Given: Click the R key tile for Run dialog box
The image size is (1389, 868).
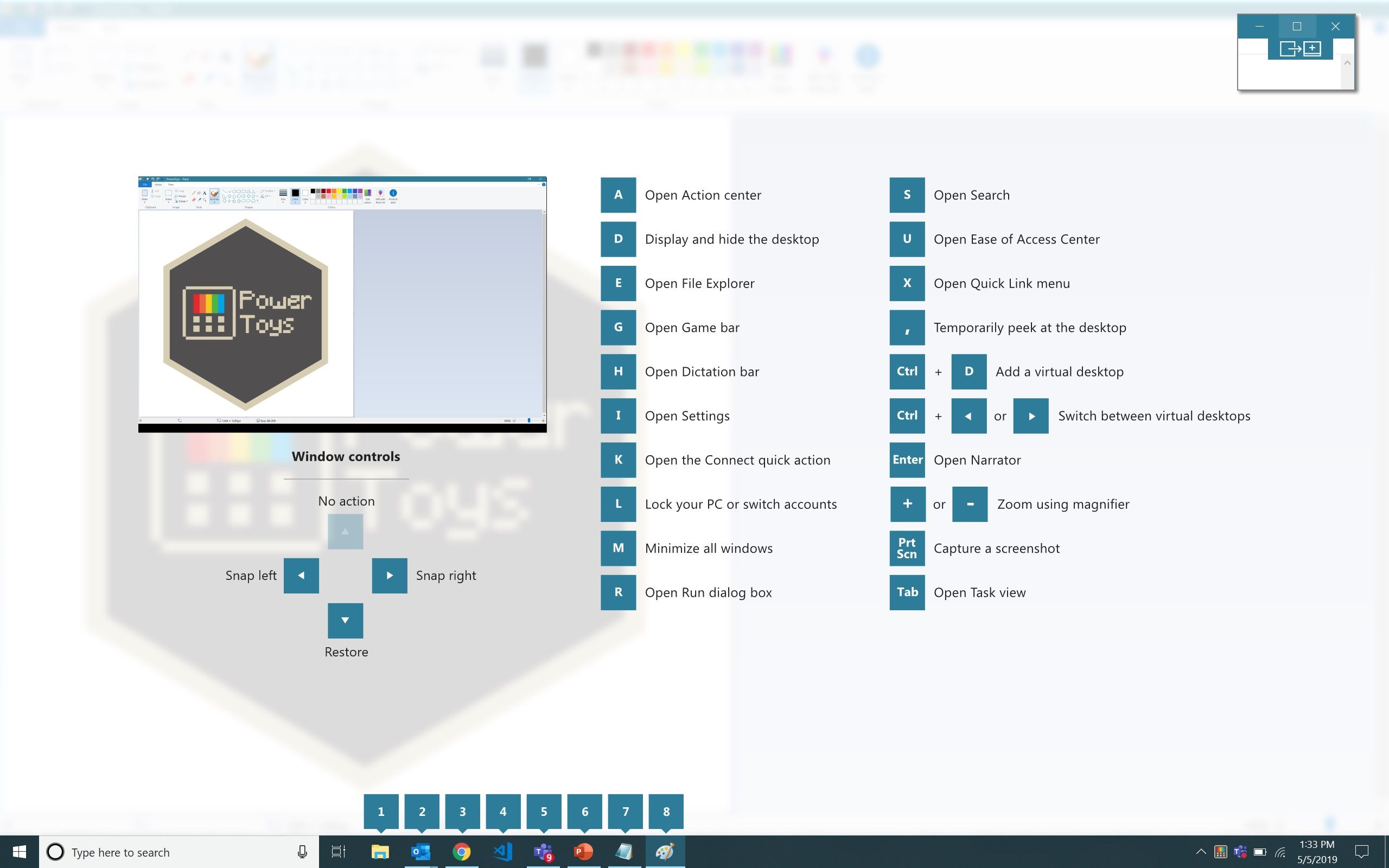Looking at the screenshot, I should pyautogui.click(x=618, y=592).
